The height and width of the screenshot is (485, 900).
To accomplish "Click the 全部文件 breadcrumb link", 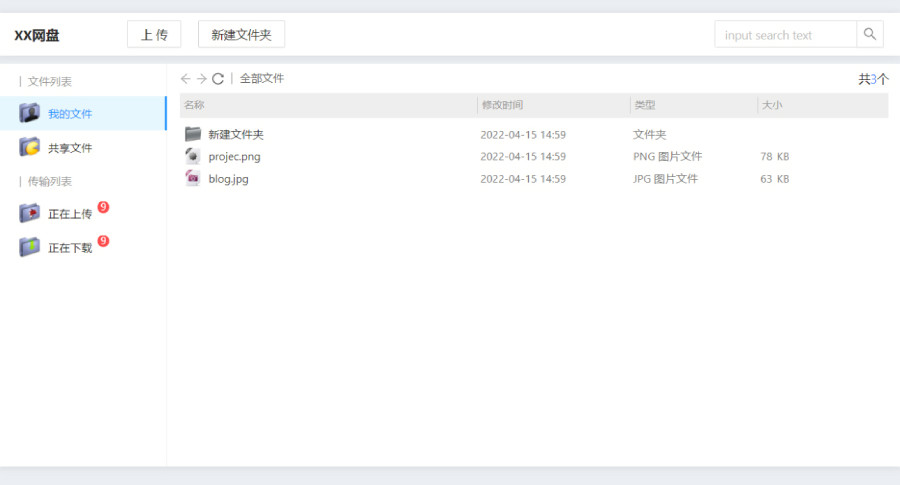I will tap(262, 79).
